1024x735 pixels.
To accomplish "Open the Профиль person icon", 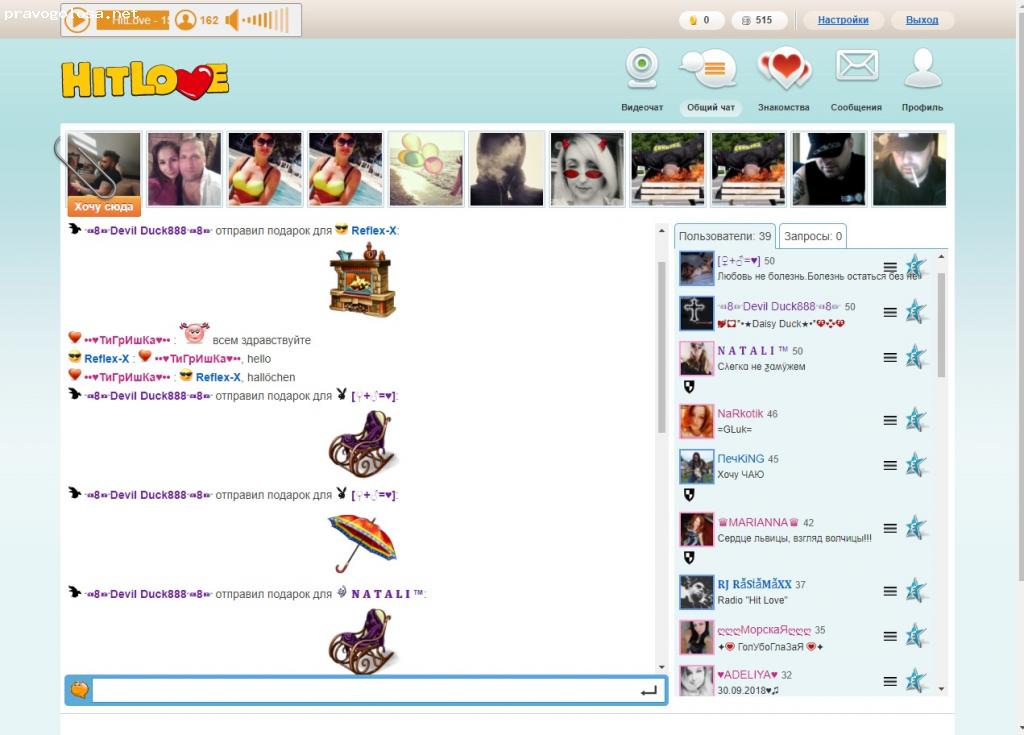I will tap(921, 67).
